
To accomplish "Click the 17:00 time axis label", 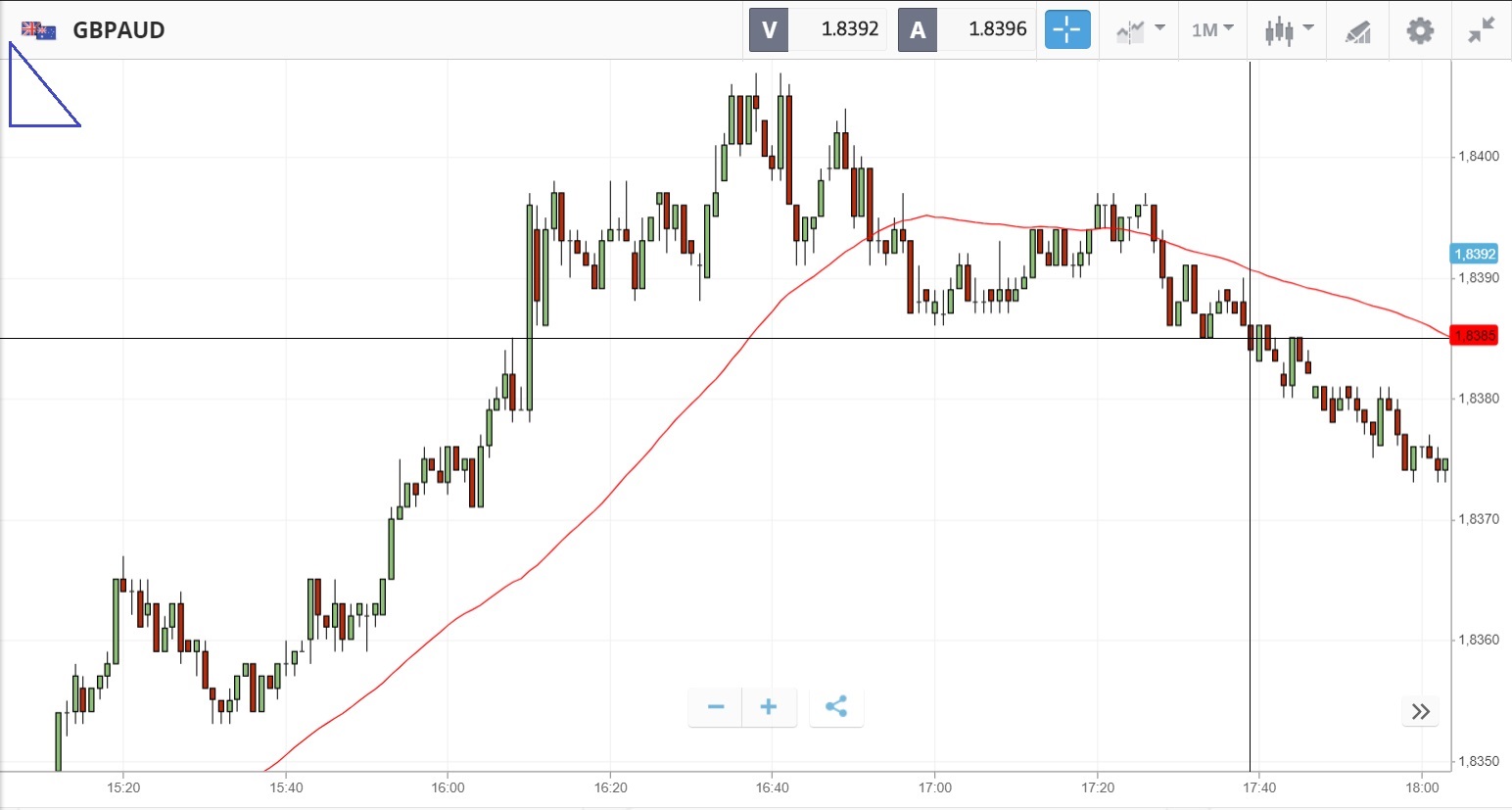I will 934,787.
